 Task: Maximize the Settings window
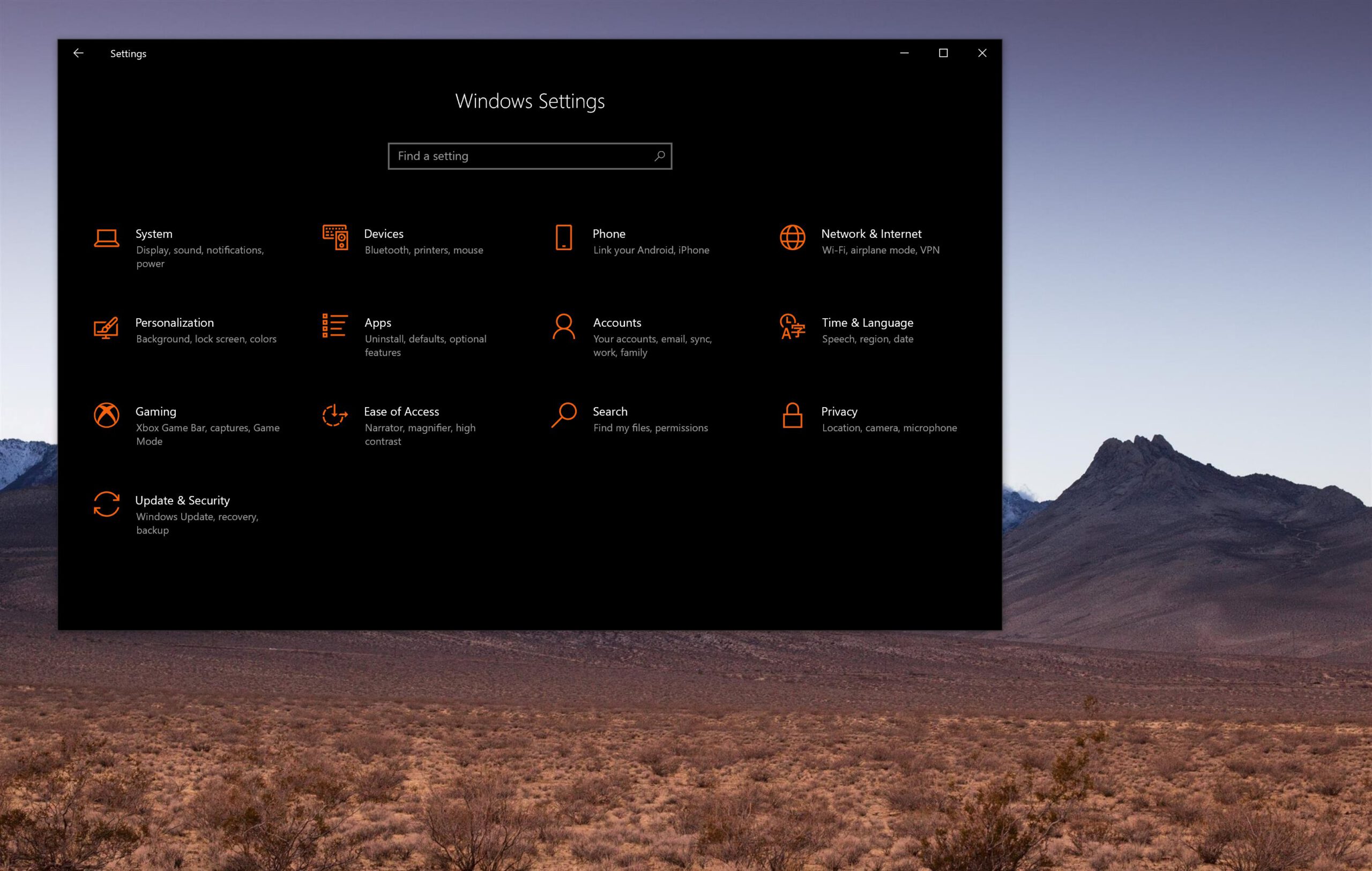click(943, 53)
